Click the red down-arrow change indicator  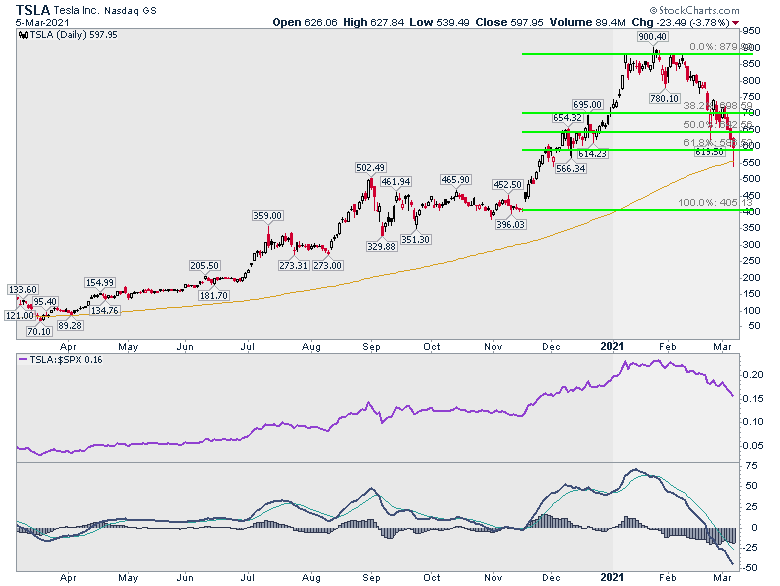(x=736, y=23)
